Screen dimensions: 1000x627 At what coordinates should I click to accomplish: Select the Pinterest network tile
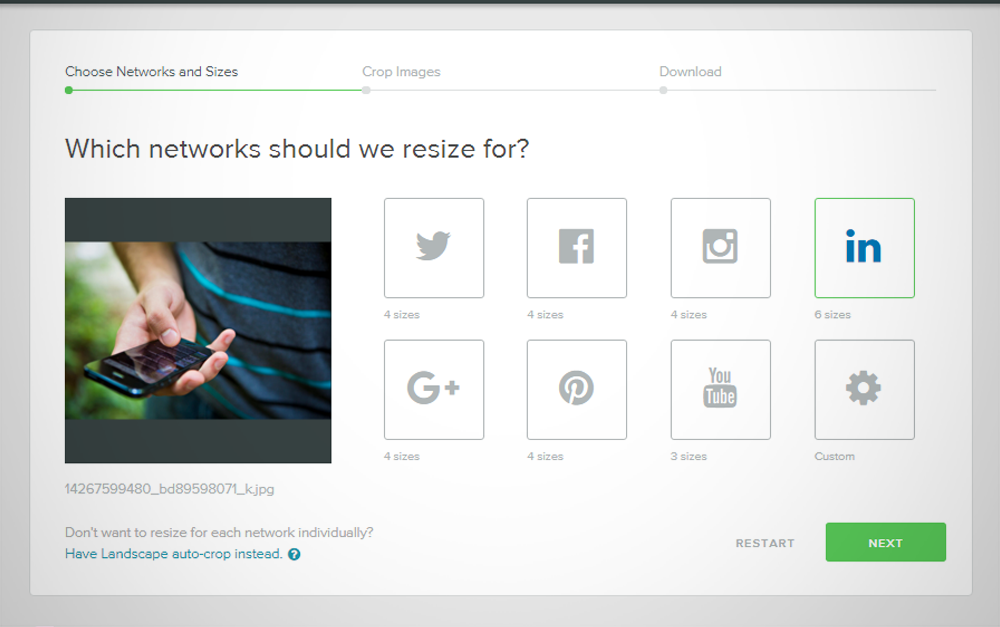pyautogui.click(x=576, y=389)
